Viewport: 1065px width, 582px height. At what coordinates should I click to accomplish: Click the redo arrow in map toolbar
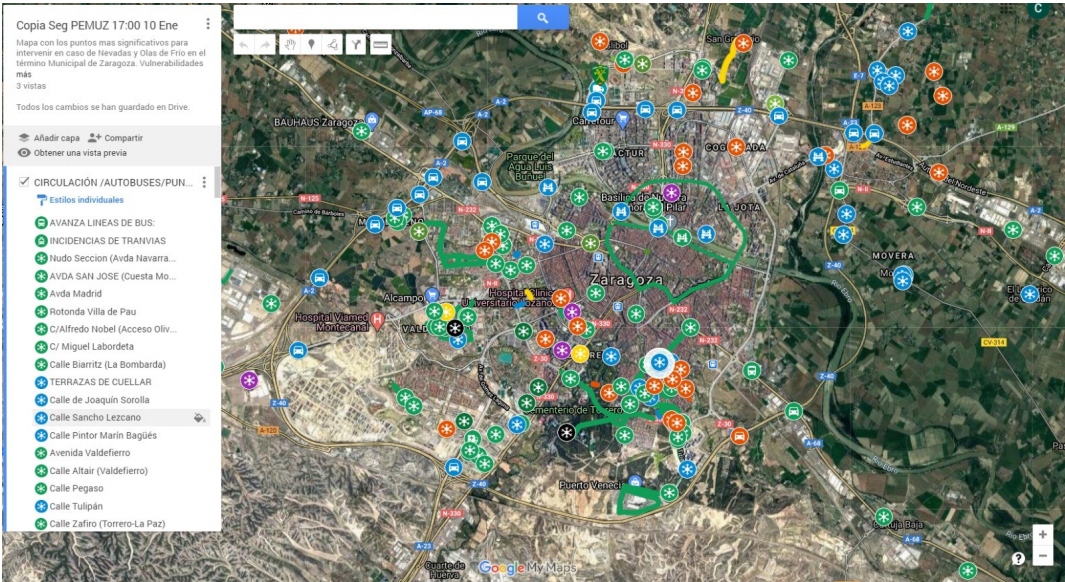pos(267,45)
